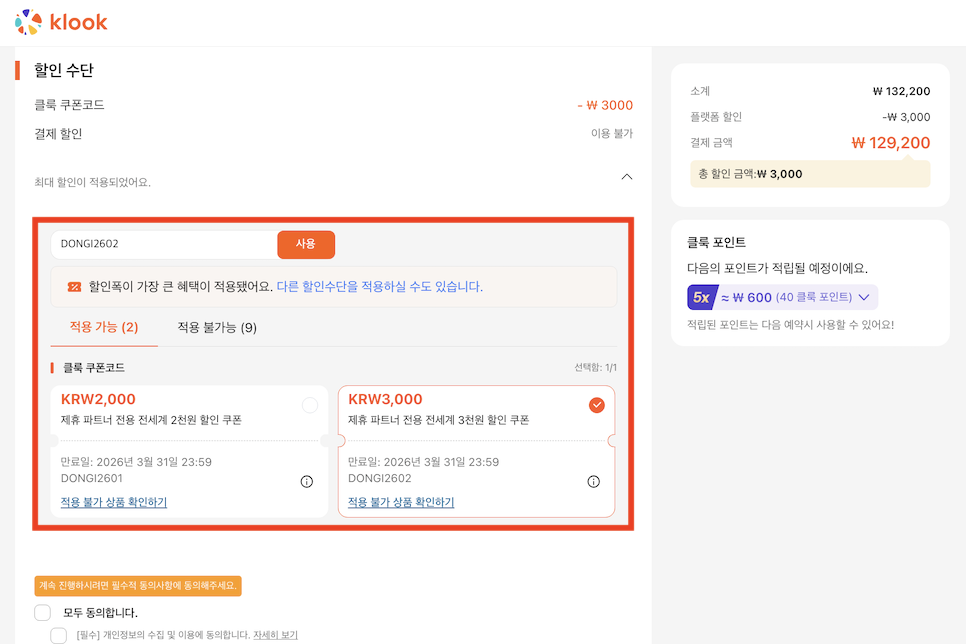
Task: Click the 제휴 파트너 전용 전세계 2천원 할인 쿠폰 text
Action: click(151, 420)
